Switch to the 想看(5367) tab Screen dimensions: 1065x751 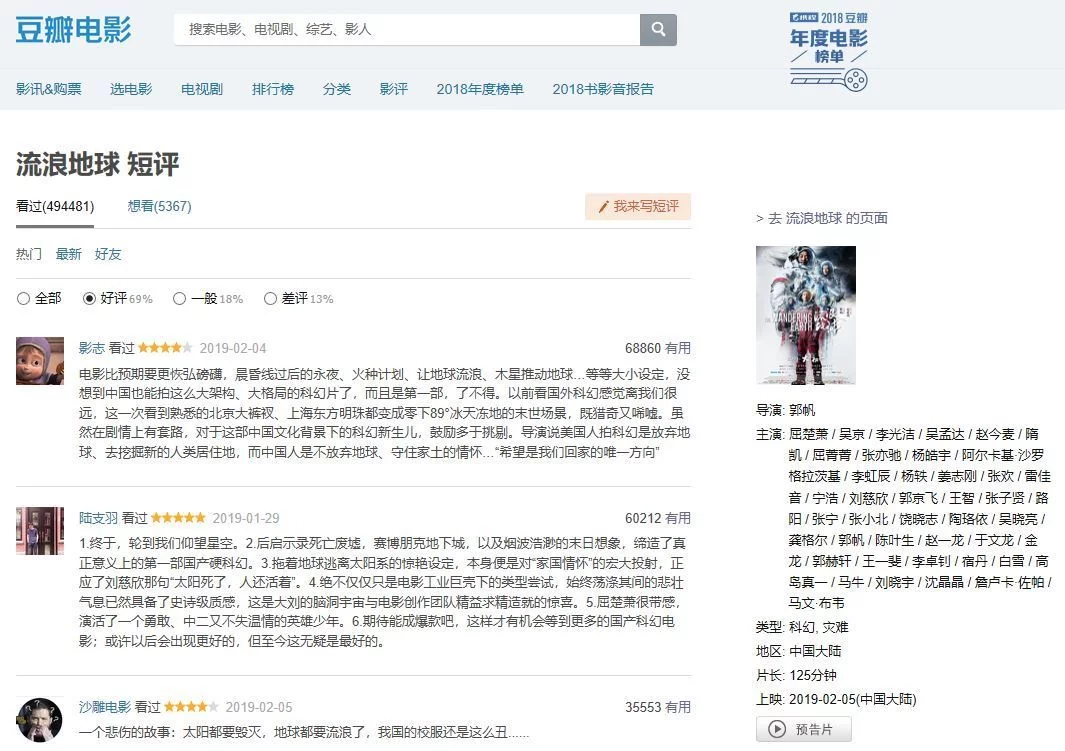[160, 206]
